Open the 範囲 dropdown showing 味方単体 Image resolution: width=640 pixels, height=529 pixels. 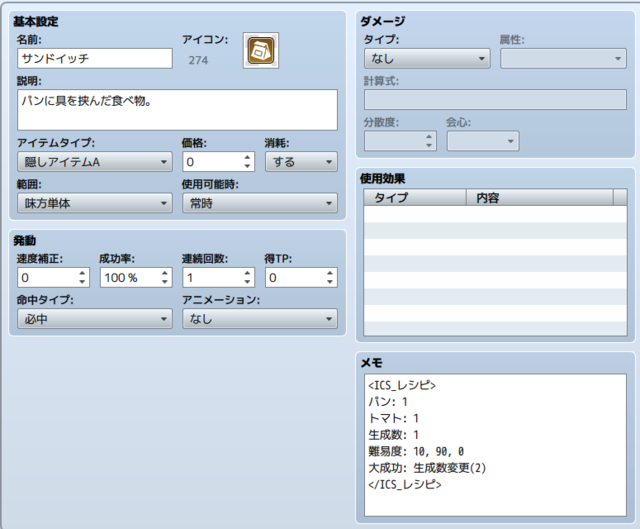tap(95, 203)
